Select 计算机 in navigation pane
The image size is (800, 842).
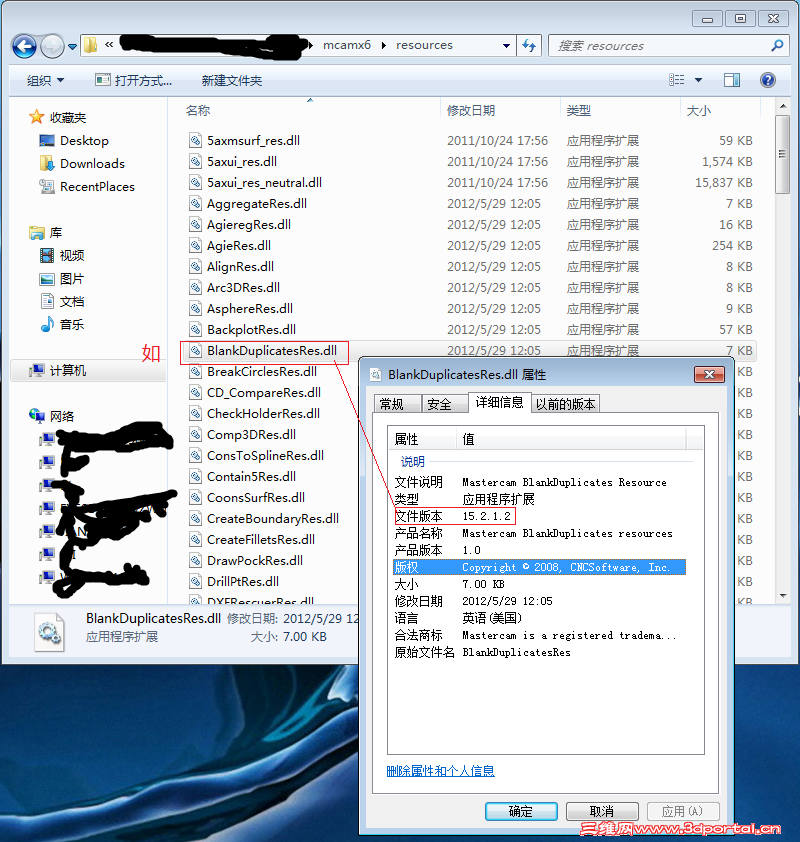tap(57, 371)
